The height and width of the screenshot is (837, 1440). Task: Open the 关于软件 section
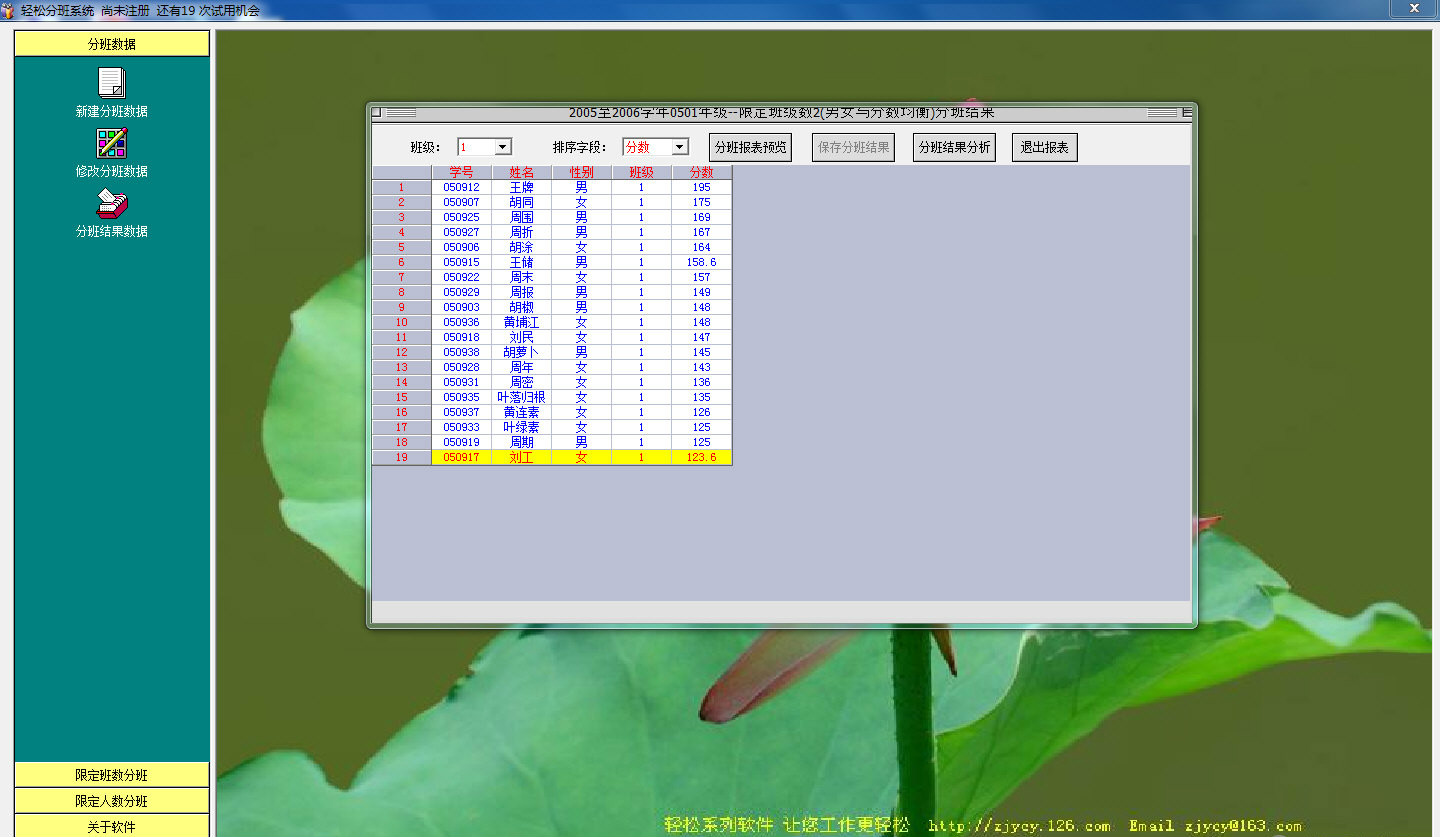tap(110, 826)
